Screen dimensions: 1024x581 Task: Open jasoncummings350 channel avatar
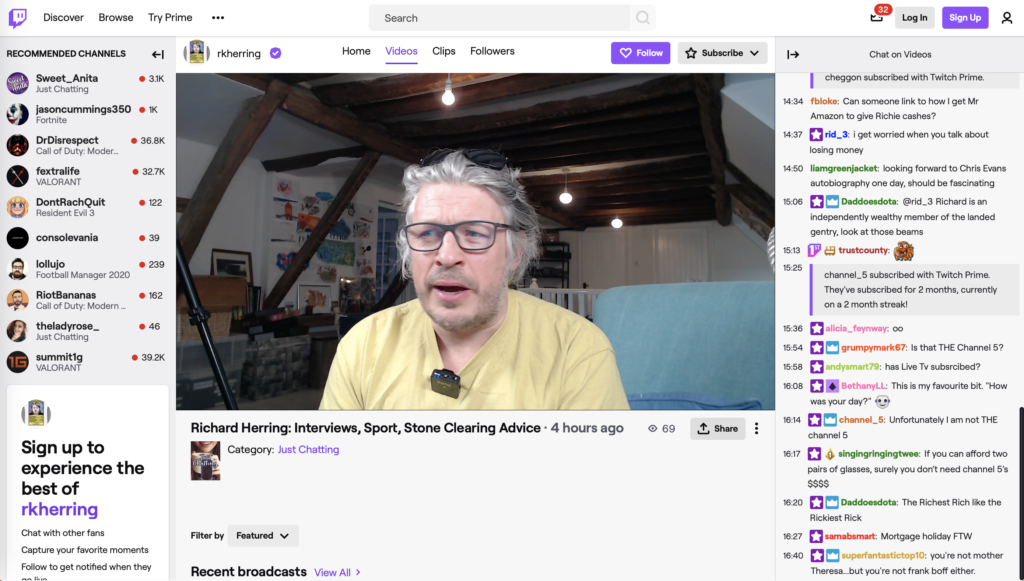coord(18,114)
